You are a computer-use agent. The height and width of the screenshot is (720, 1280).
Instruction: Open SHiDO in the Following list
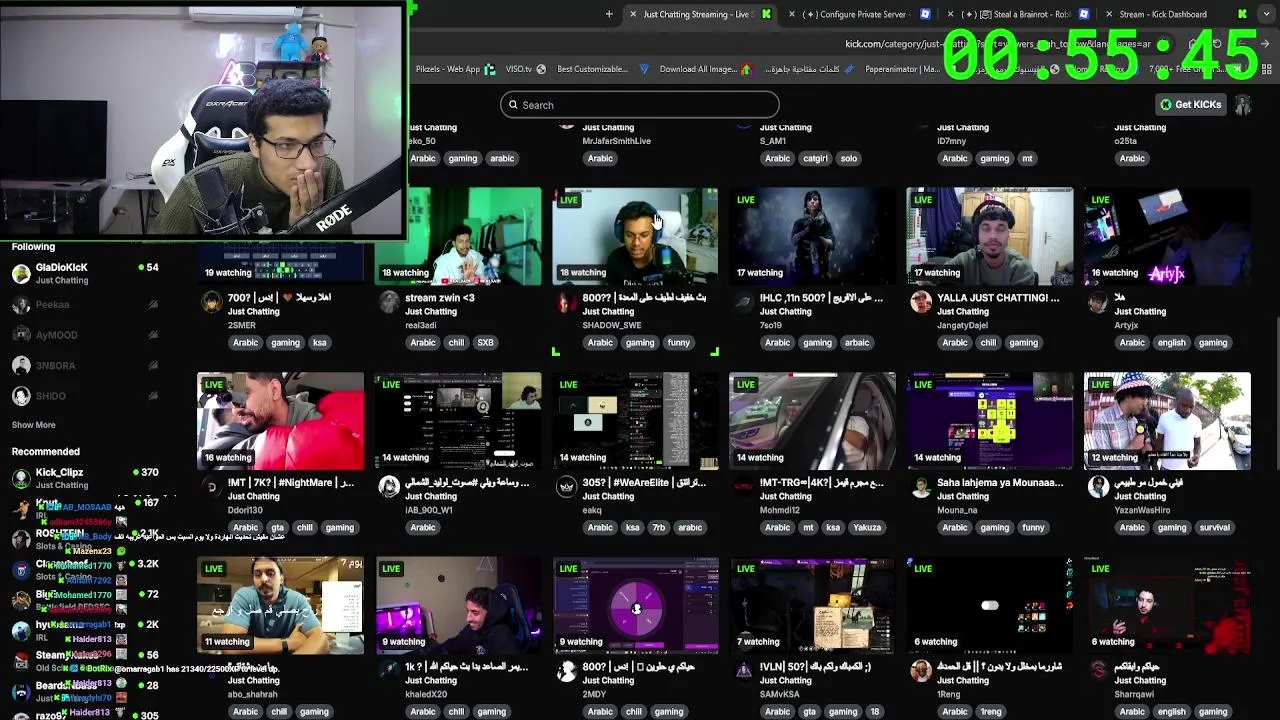coord(85,396)
